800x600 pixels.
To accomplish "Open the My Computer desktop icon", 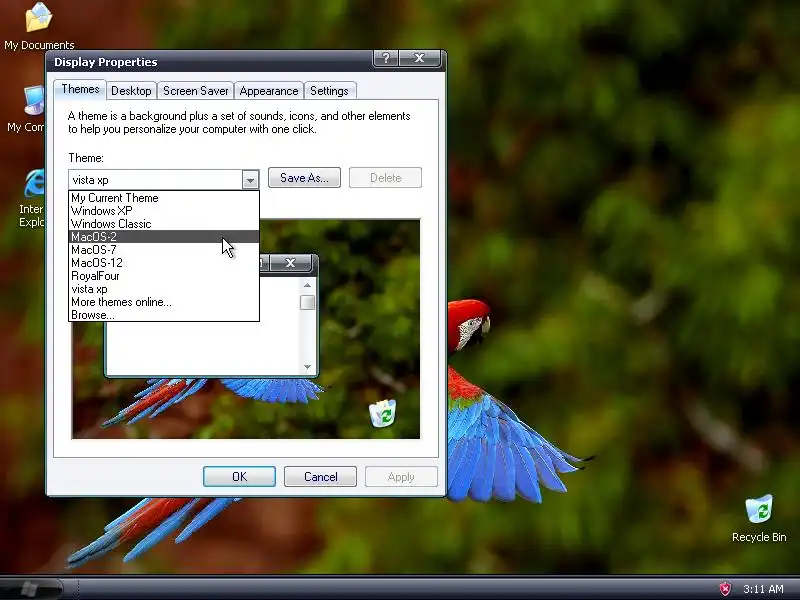I will pyautogui.click(x=24, y=110).
